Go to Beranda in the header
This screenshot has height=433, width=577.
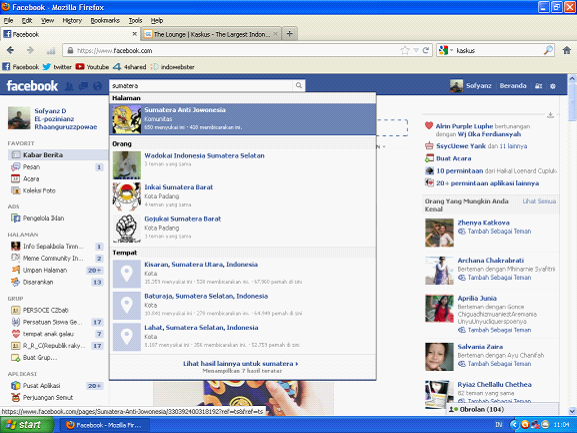[513, 86]
